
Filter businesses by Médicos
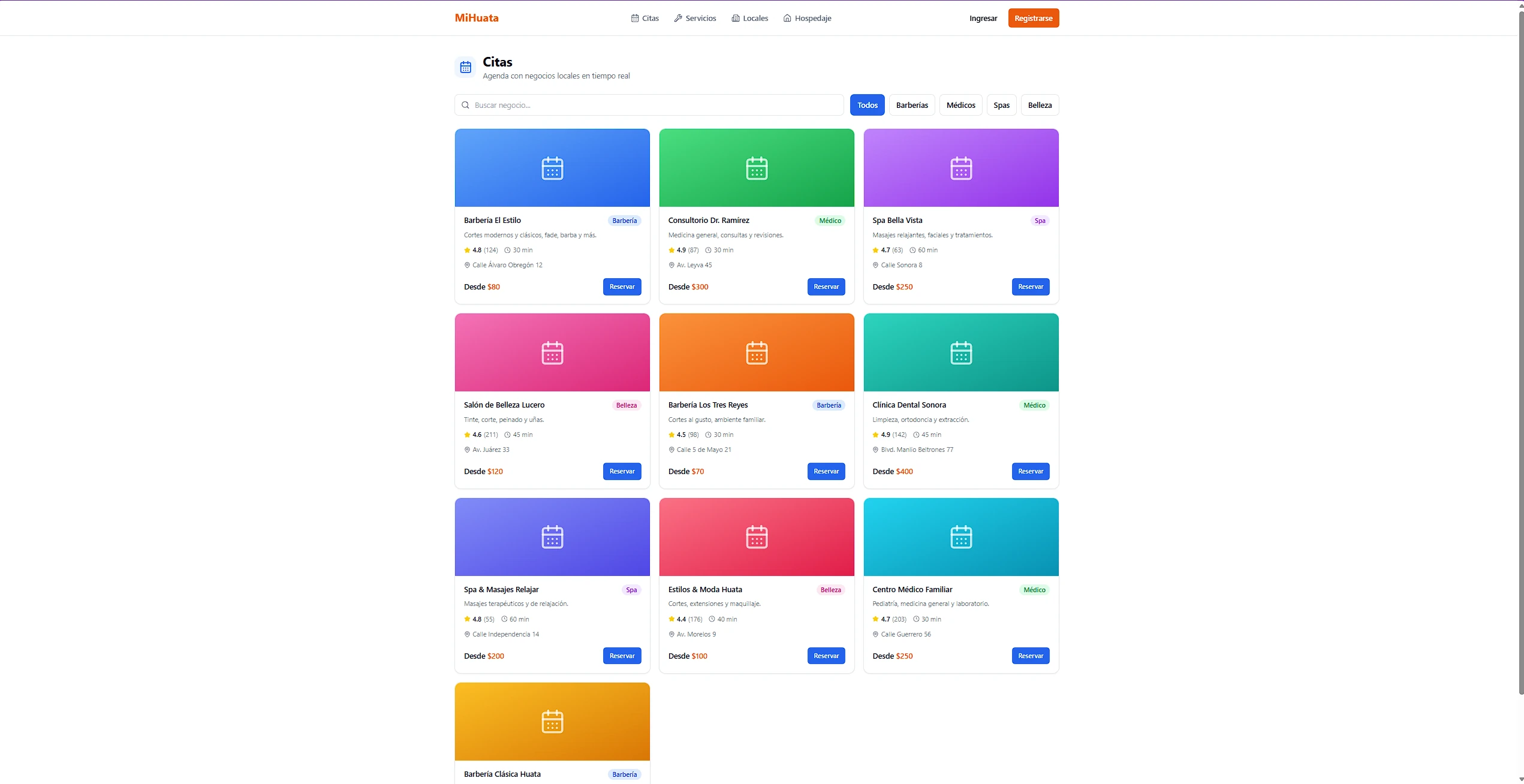(x=960, y=105)
